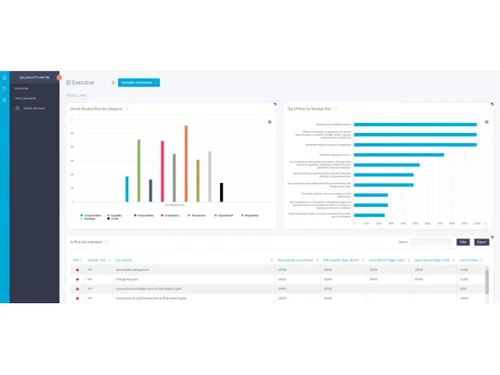Open info icon beside Top 10 Risks title
Screen dimensions: 500x375
(336, 109)
